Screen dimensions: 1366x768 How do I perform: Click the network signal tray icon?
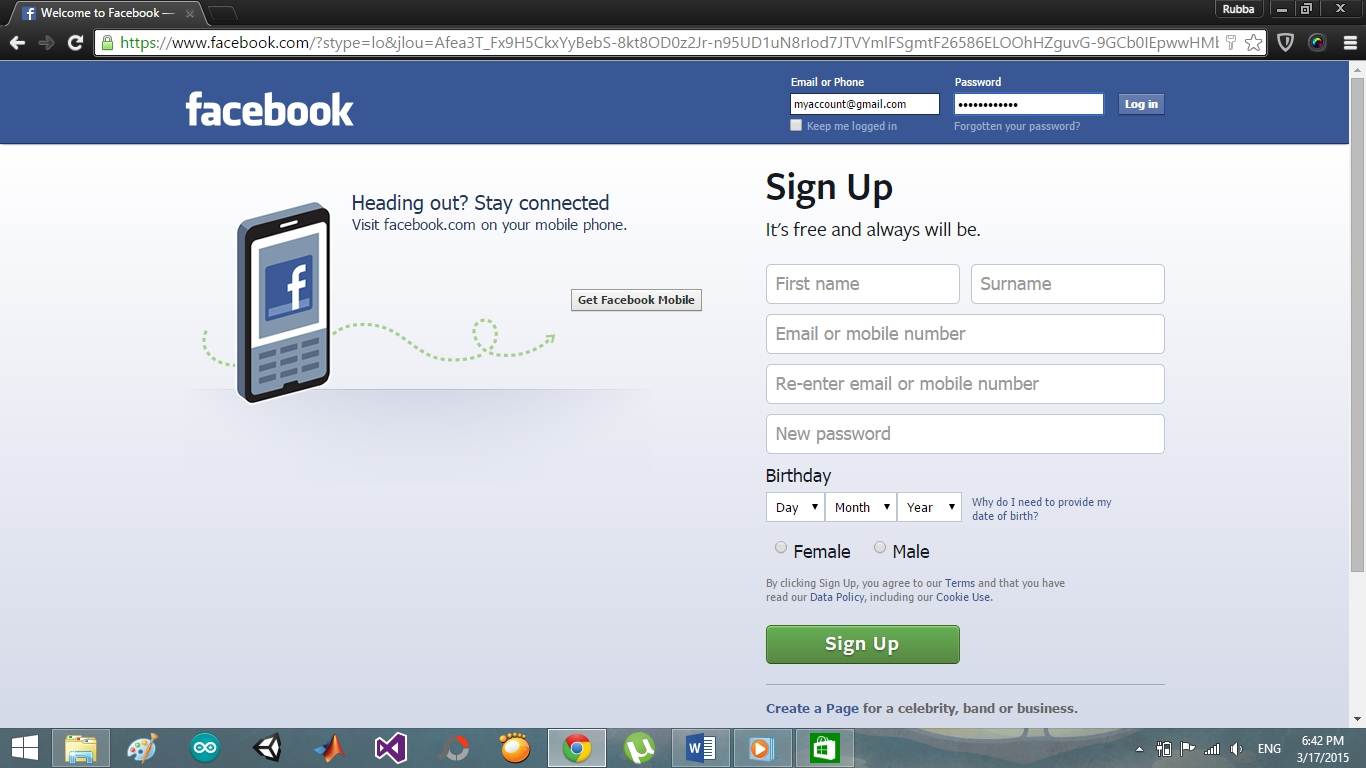point(1212,748)
